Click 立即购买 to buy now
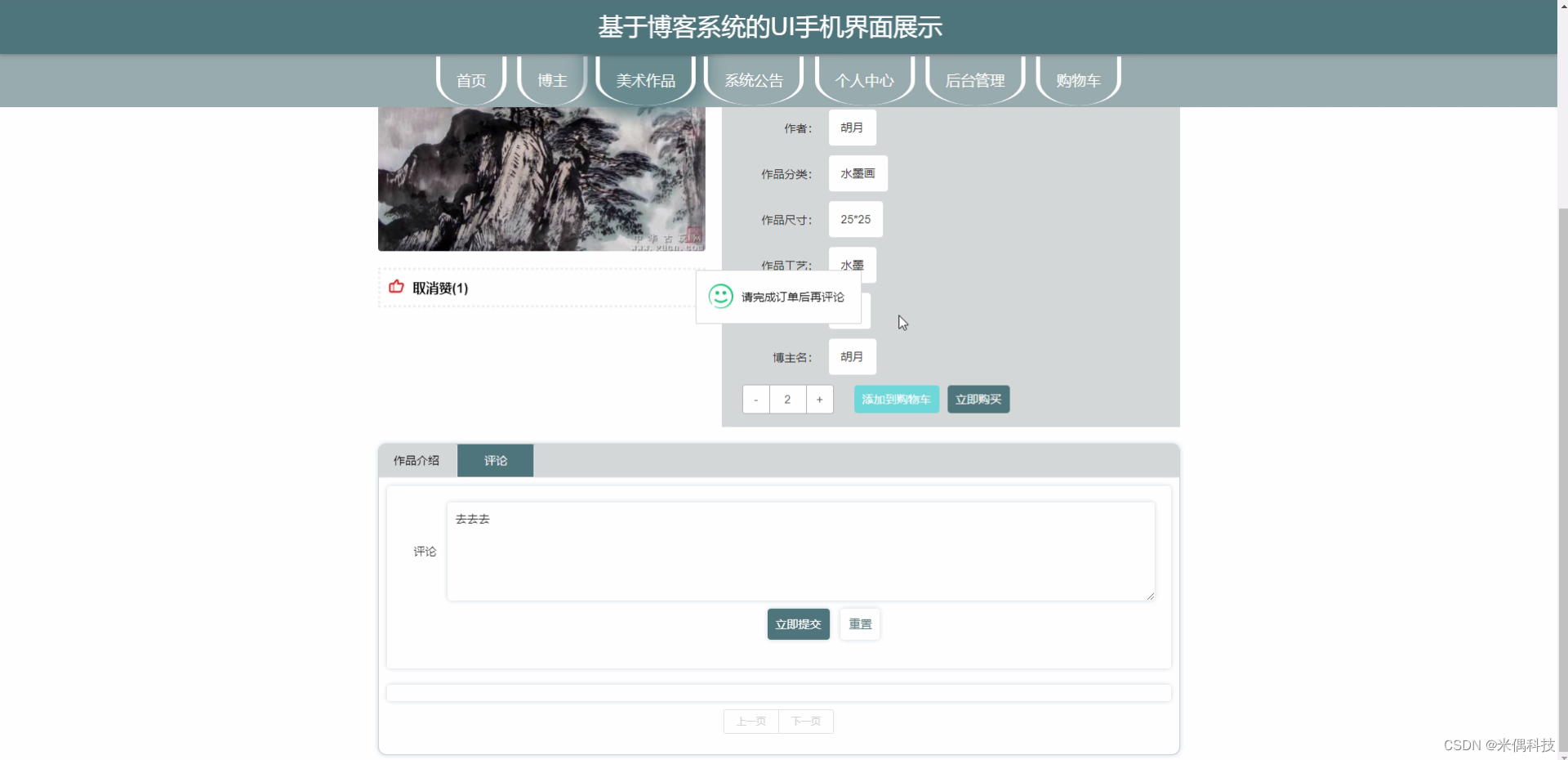 pos(978,400)
